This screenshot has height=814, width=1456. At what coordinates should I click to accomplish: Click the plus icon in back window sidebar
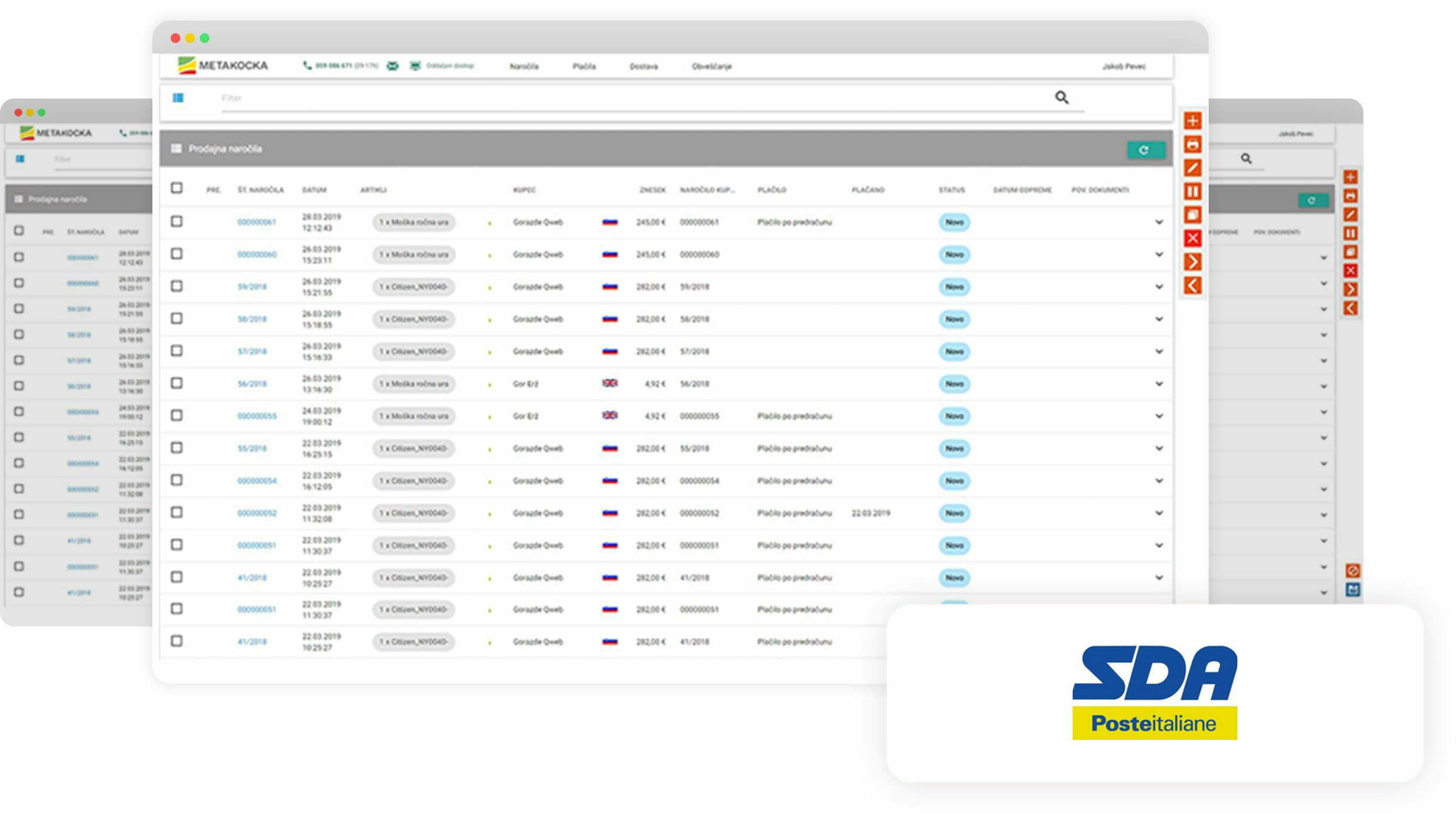pyautogui.click(x=1350, y=177)
